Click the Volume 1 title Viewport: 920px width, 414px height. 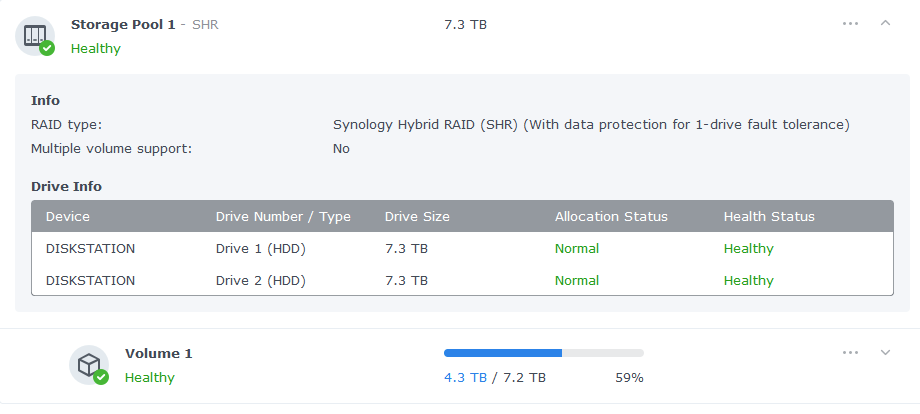point(158,353)
